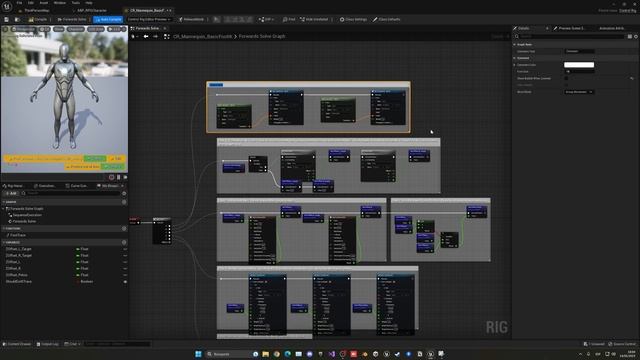Select the FootTrace function
The height and width of the screenshot is (360, 640).
point(18,235)
